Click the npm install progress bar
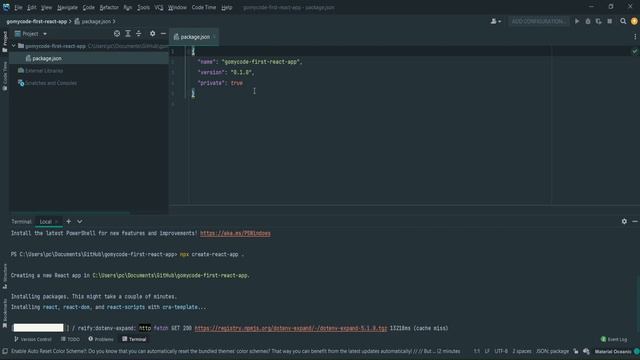The image size is (640, 360). 38,328
